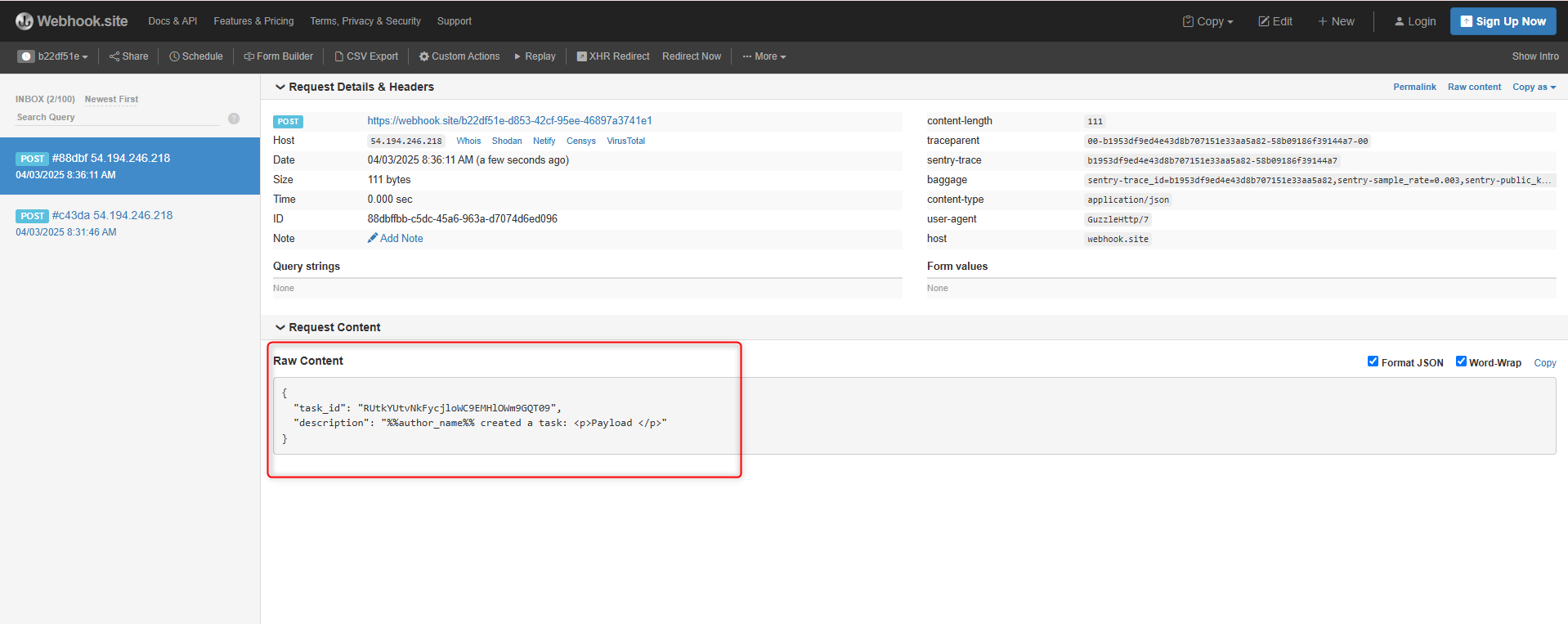This screenshot has height=624, width=1568.
Task: Toggle the Format JSON checkbox
Action: pyautogui.click(x=1373, y=361)
